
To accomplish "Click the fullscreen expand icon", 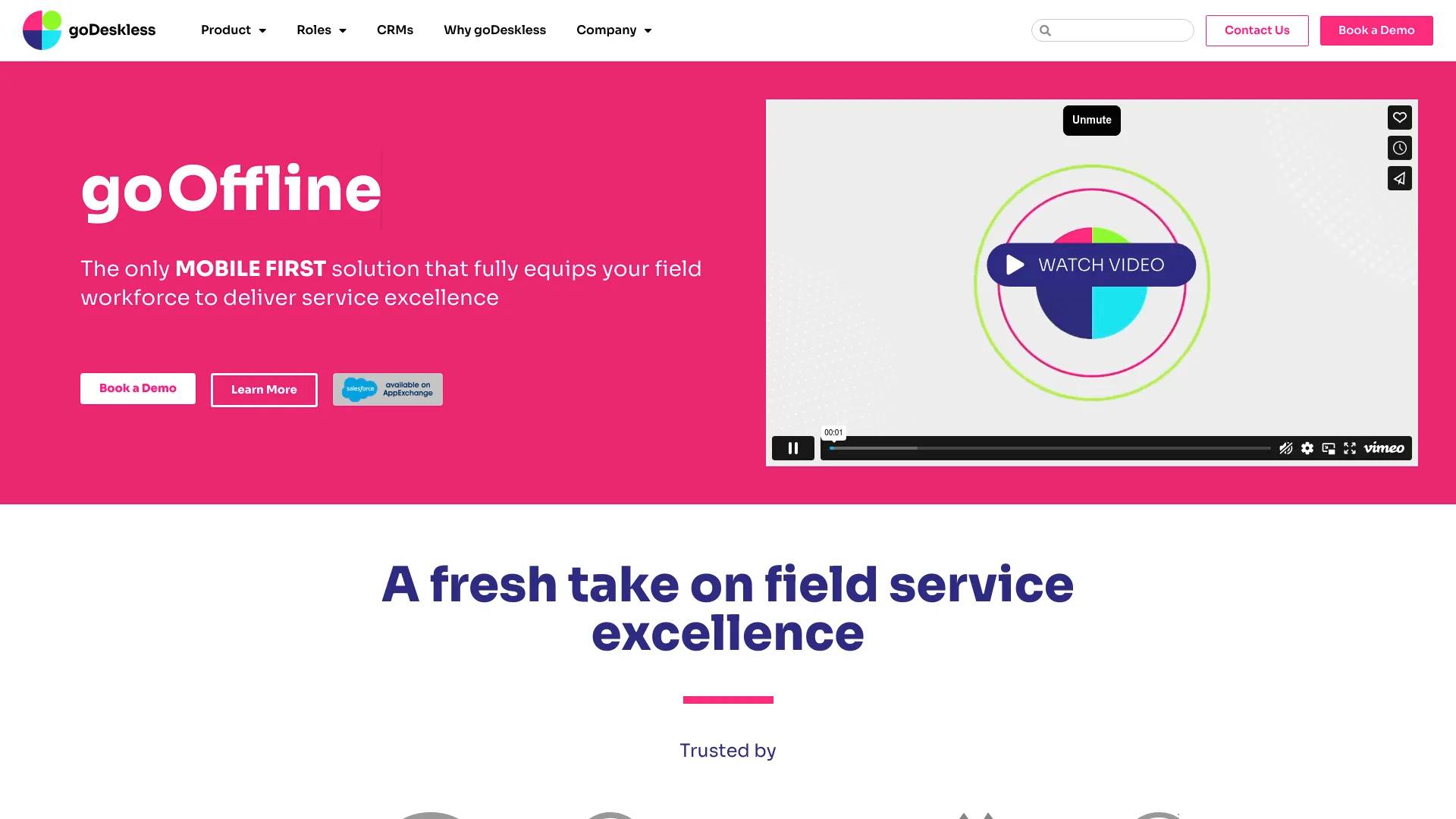I will pos(1350,448).
